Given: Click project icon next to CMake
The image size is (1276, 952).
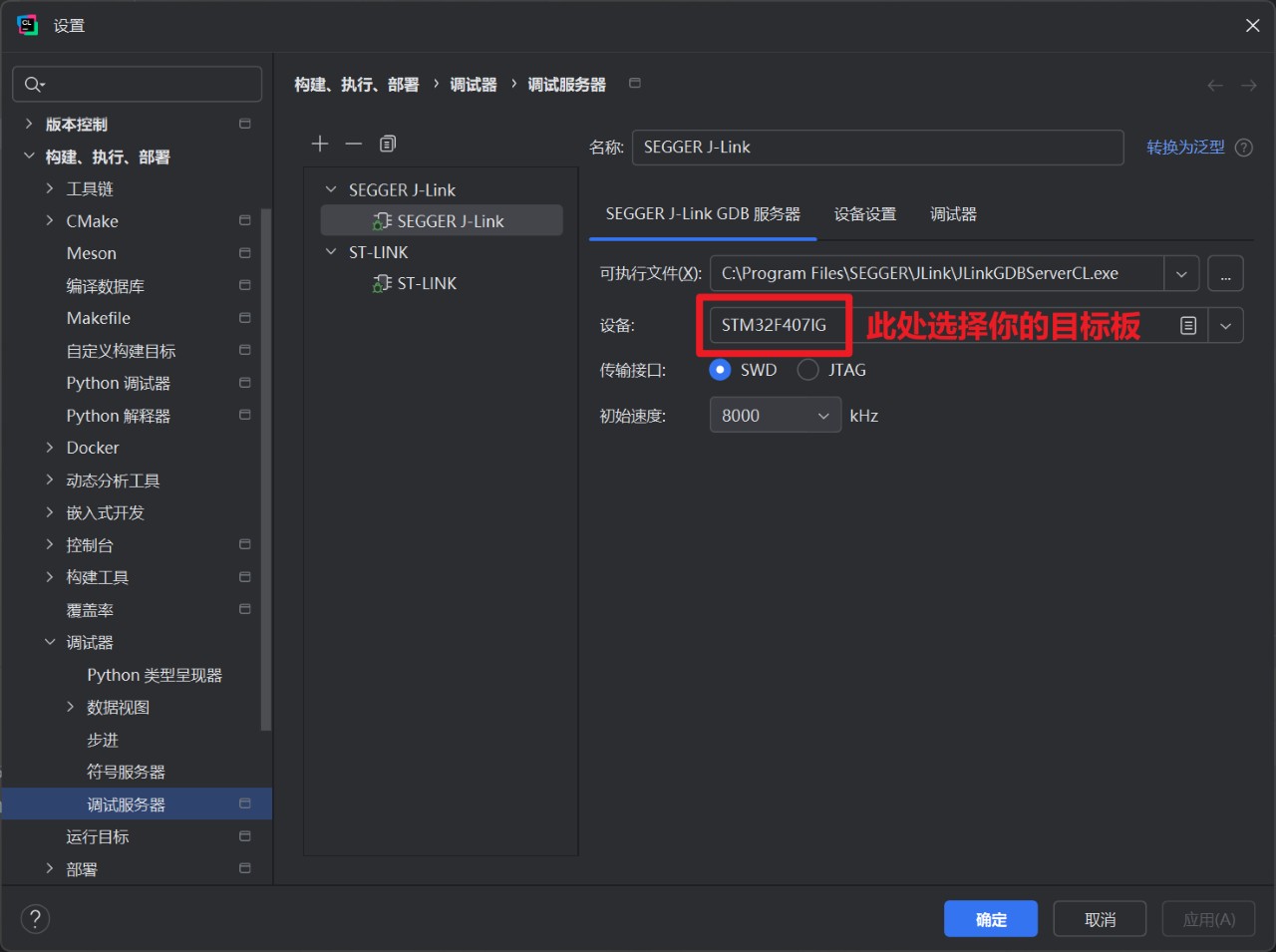Looking at the screenshot, I should click(245, 220).
